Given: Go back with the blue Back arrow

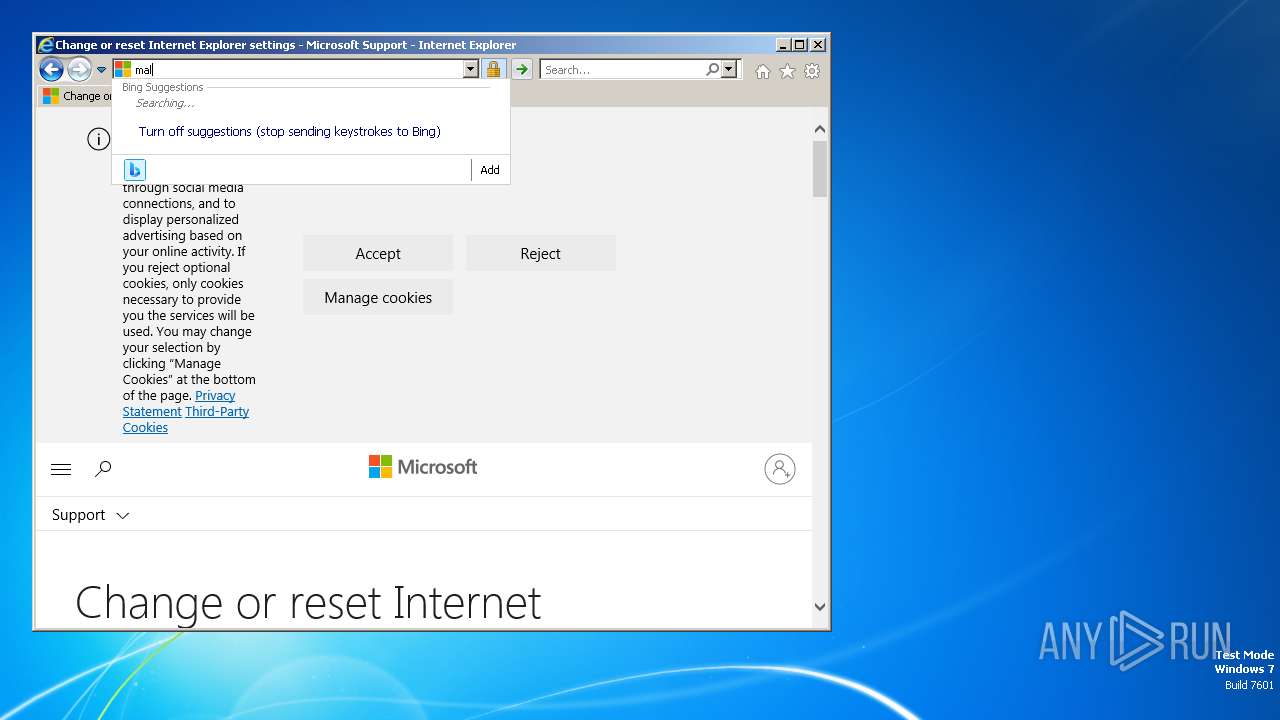Looking at the screenshot, I should click(x=51, y=69).
